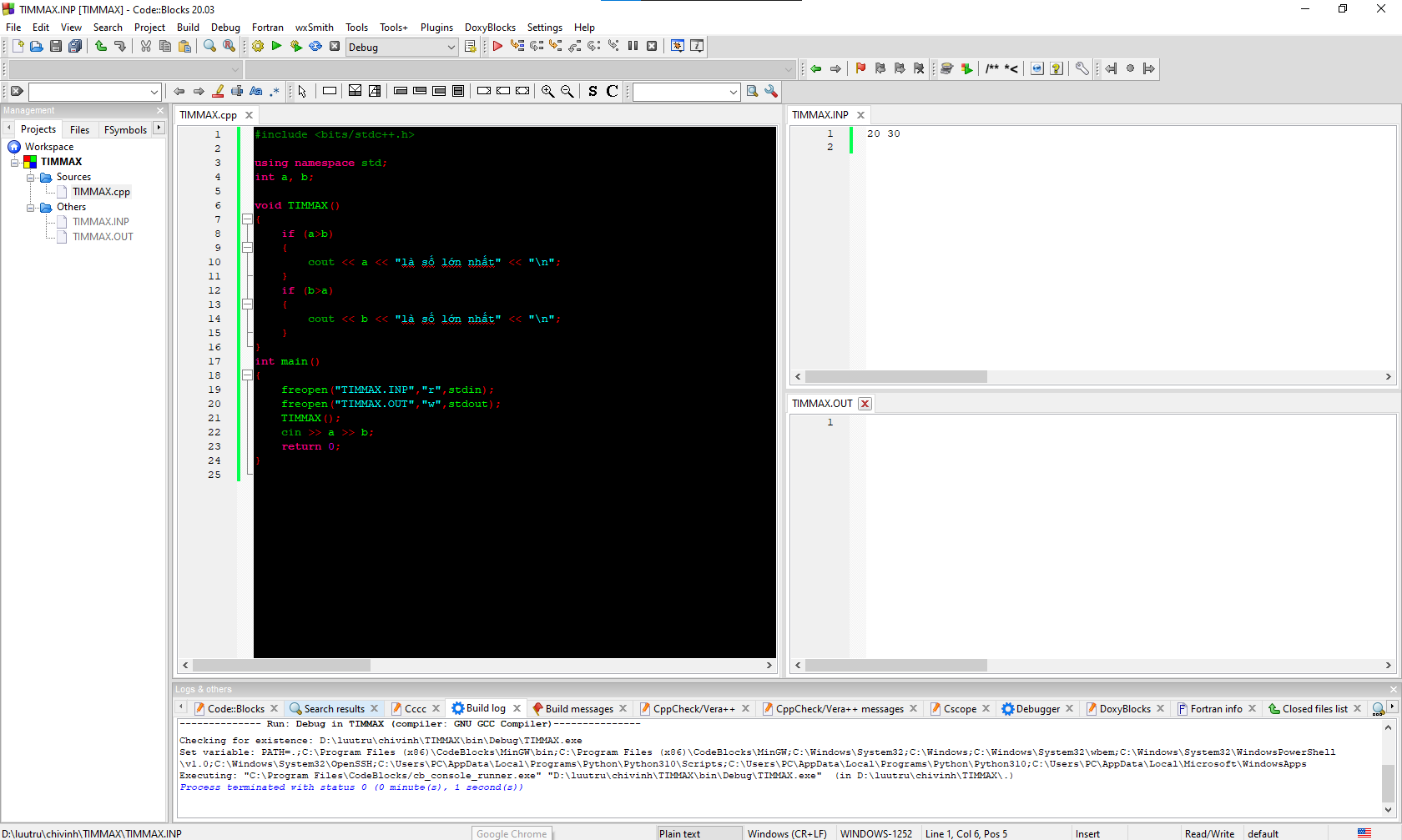1402x840 pixels.
Task: Switch to the Search results log tab
Action: coord(334,708)
